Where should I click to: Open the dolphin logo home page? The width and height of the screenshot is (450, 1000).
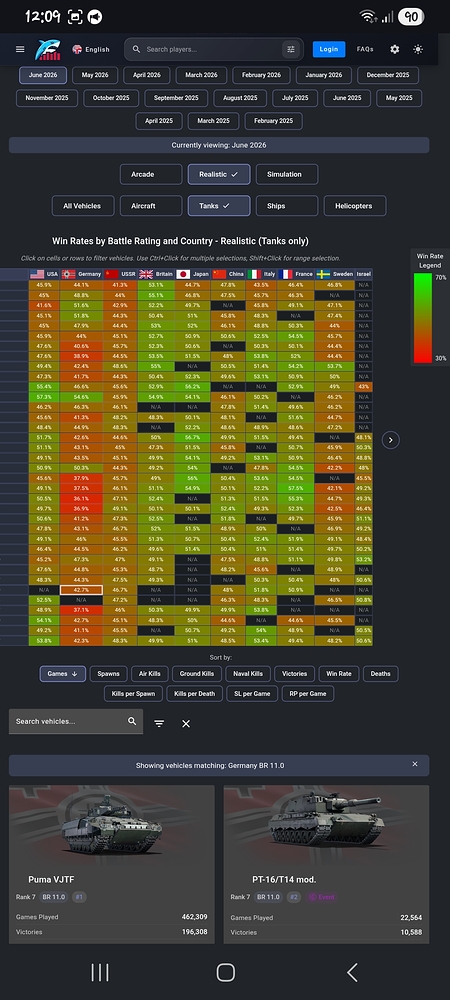(48, 49)
